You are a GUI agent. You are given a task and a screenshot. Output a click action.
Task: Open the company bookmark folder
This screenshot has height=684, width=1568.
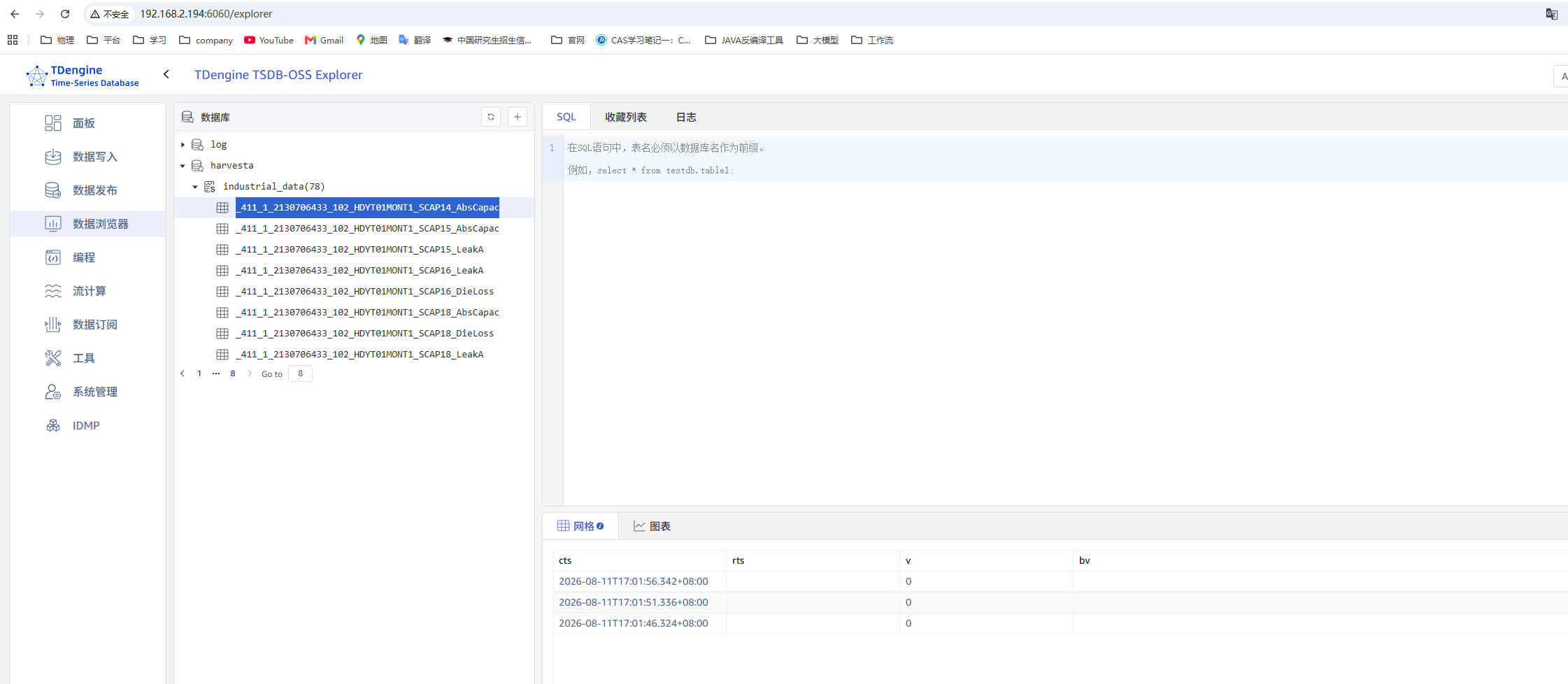click(206, 40)
